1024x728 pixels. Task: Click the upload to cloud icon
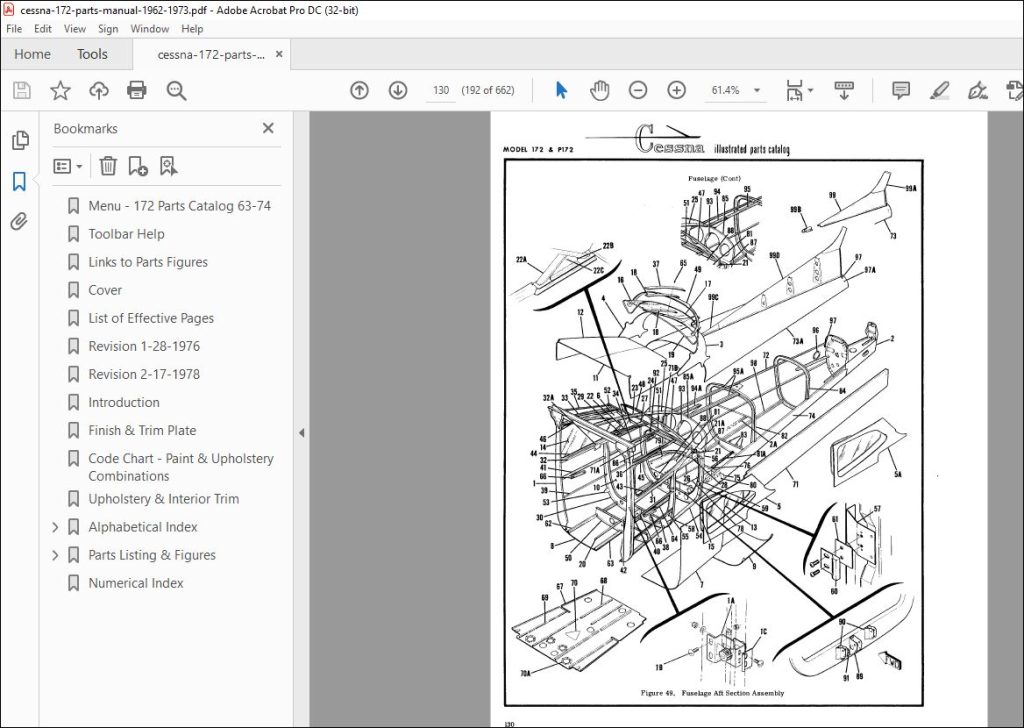click(99, 90)
